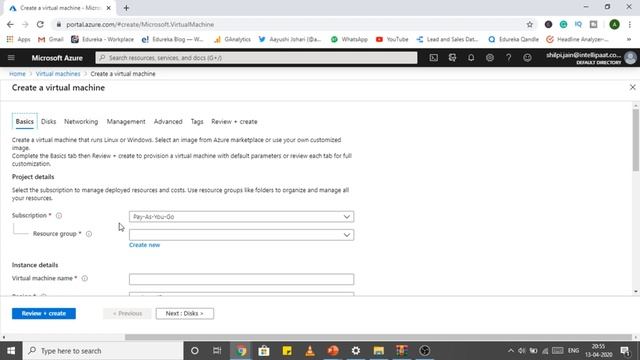Open the Edureka - Workplace bookmark

[x=102, y=40]
